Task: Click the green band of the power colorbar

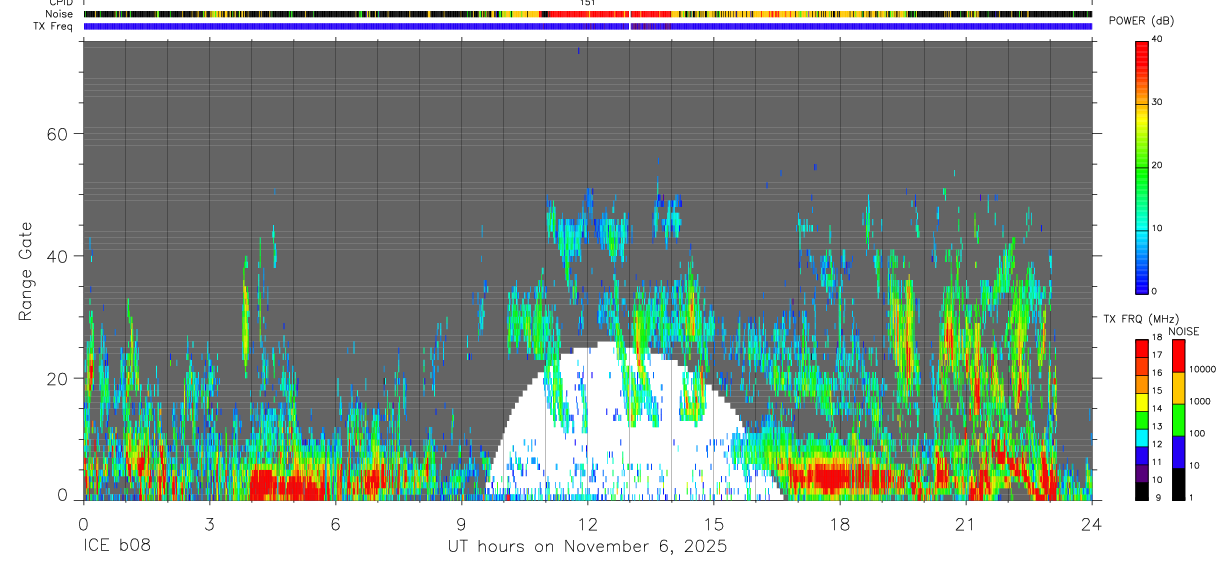Action: [1142, 165]
